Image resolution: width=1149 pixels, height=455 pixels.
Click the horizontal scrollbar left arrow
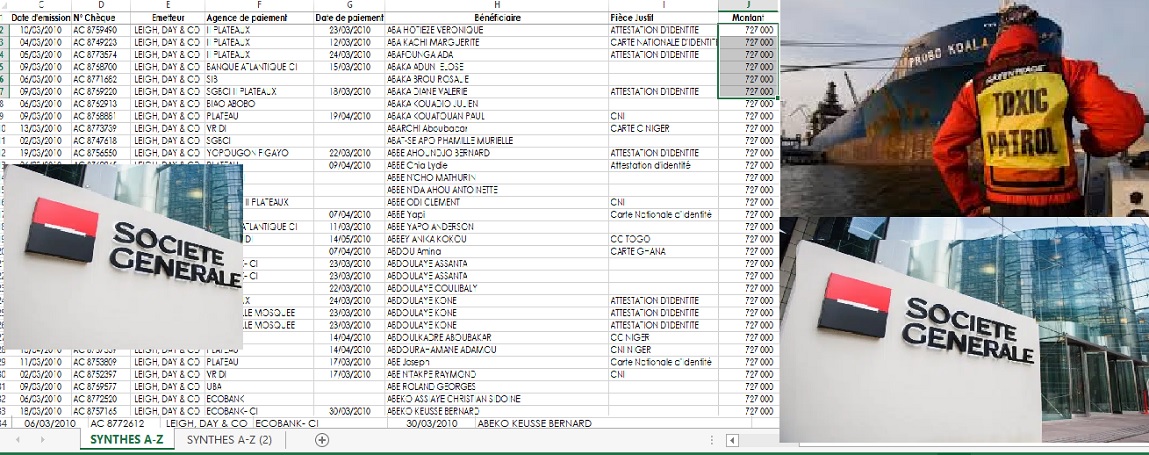(732, 440)
